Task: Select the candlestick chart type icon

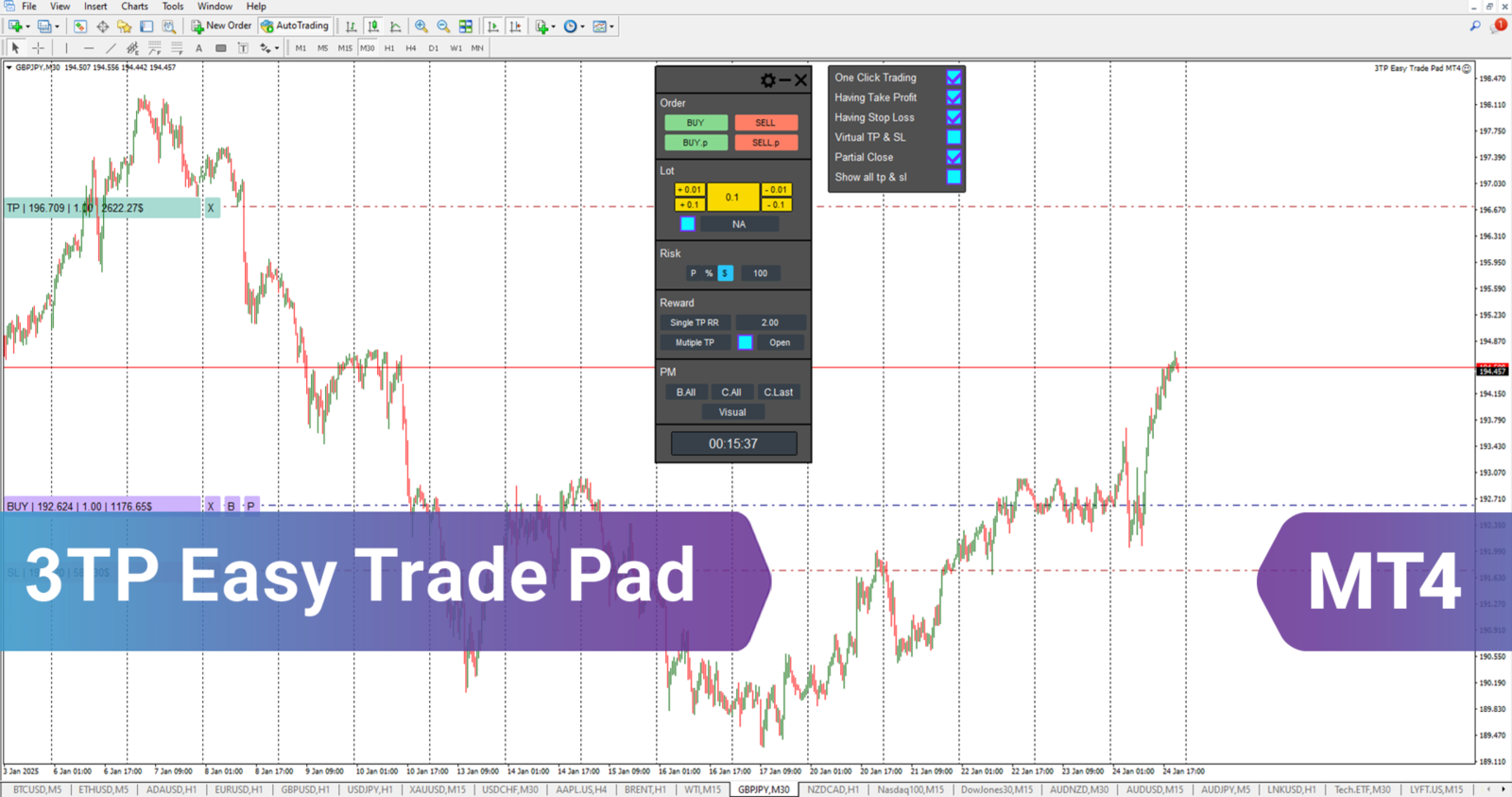Action: pos(373,26)
